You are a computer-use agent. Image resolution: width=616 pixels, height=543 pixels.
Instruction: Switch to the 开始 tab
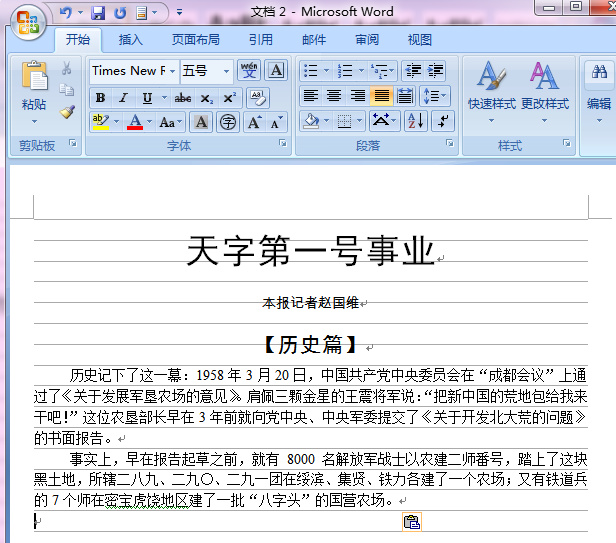78,40
